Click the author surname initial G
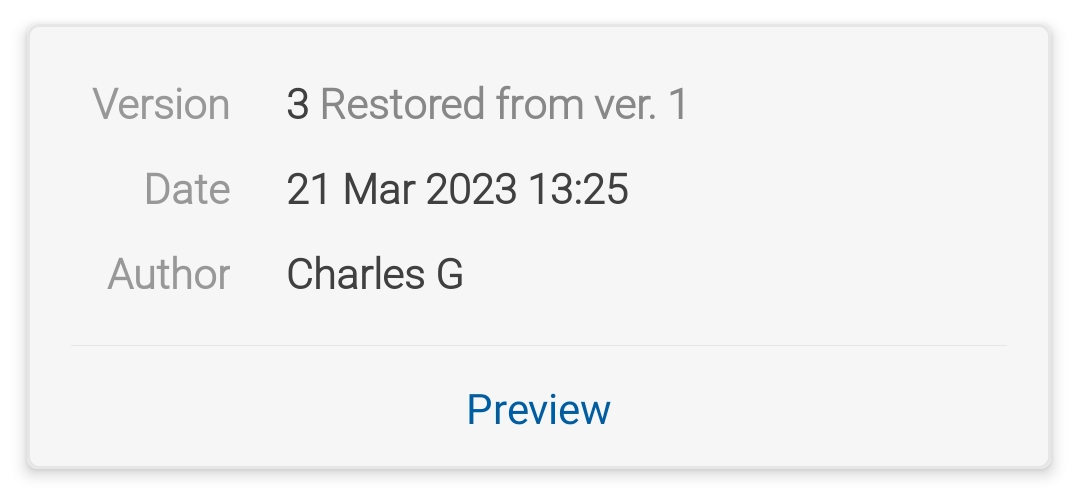 pyautogui.click(x=450, y=274)
